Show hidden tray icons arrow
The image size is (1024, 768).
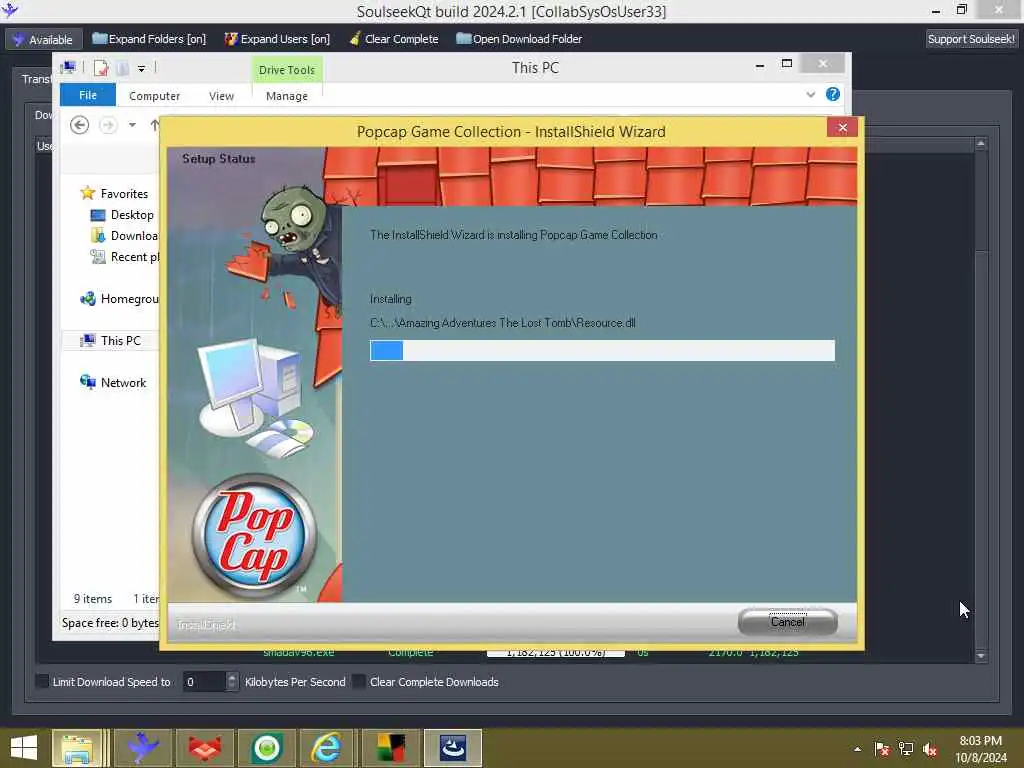[857, 749]
